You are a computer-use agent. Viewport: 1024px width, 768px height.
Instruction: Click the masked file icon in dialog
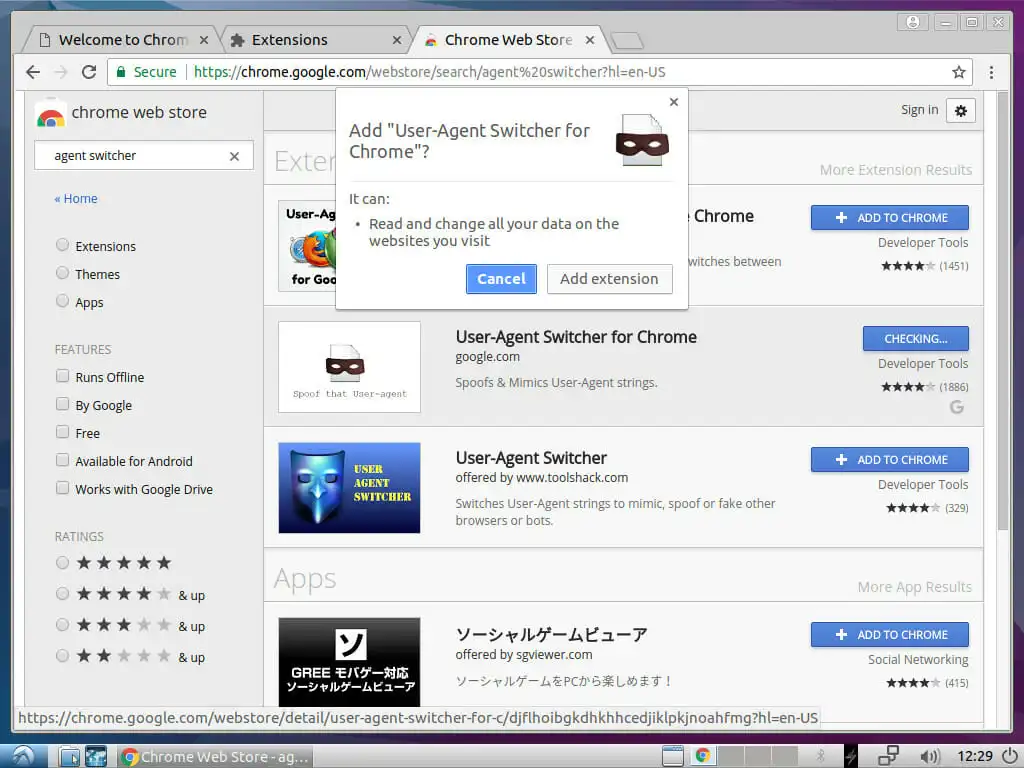click(x=643, y=140)
